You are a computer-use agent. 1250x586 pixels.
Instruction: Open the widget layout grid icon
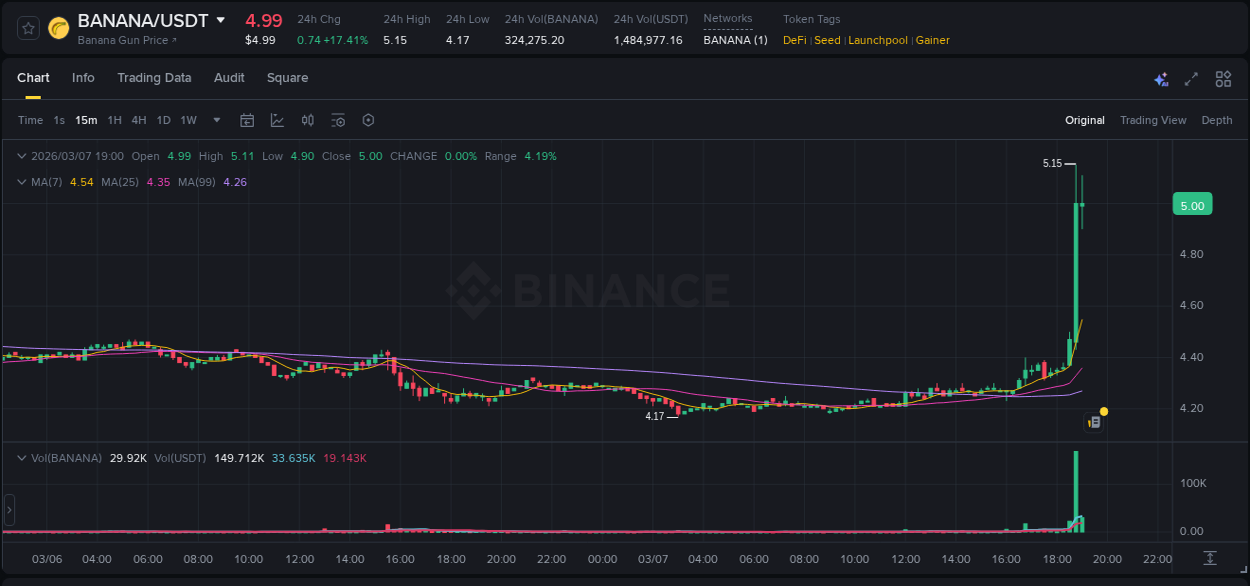click(x=1221, y=78)
